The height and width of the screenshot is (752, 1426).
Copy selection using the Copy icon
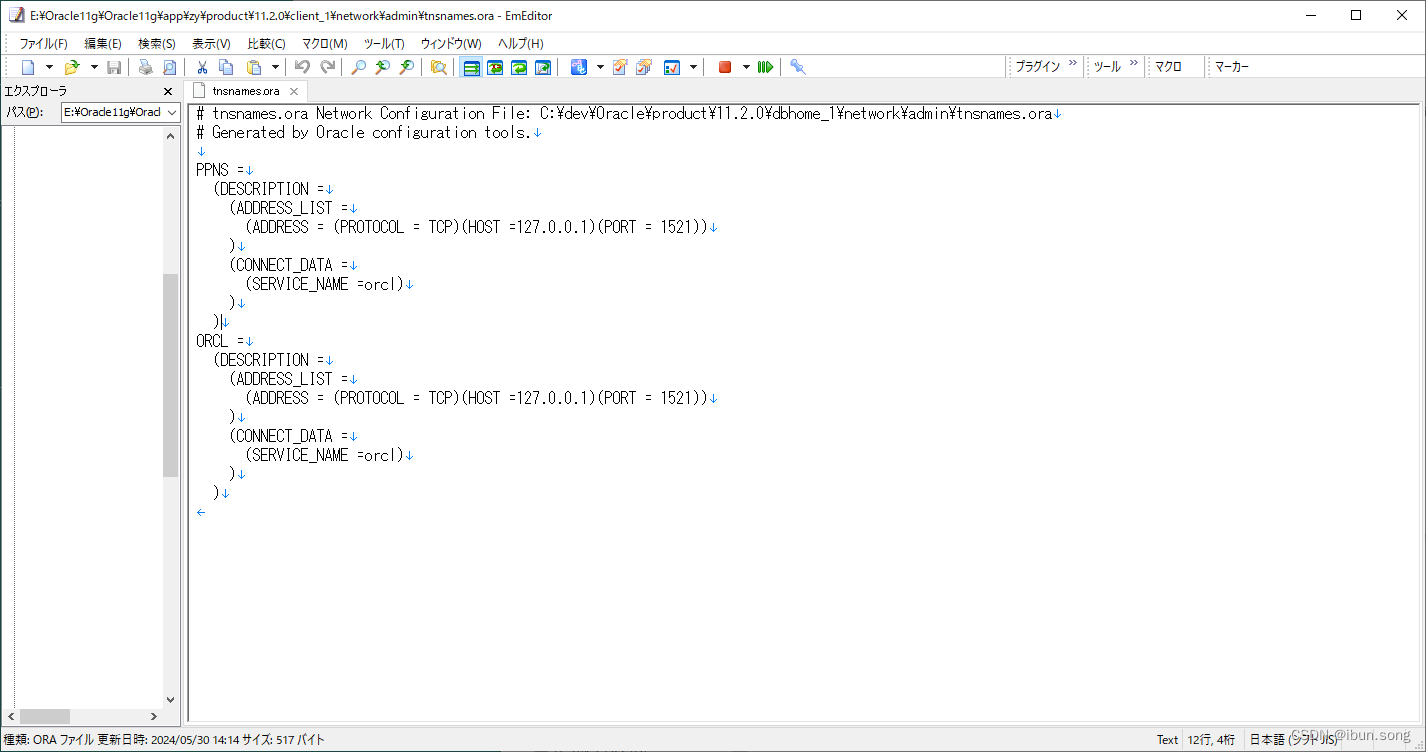point(226,67)
